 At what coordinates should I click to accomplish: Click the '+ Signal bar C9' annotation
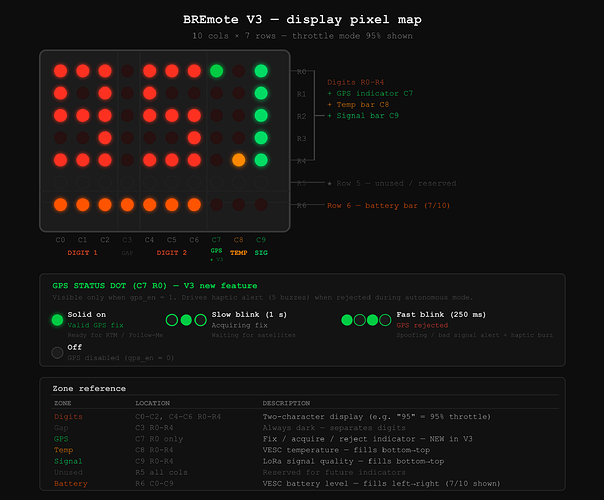click(363, 116)
